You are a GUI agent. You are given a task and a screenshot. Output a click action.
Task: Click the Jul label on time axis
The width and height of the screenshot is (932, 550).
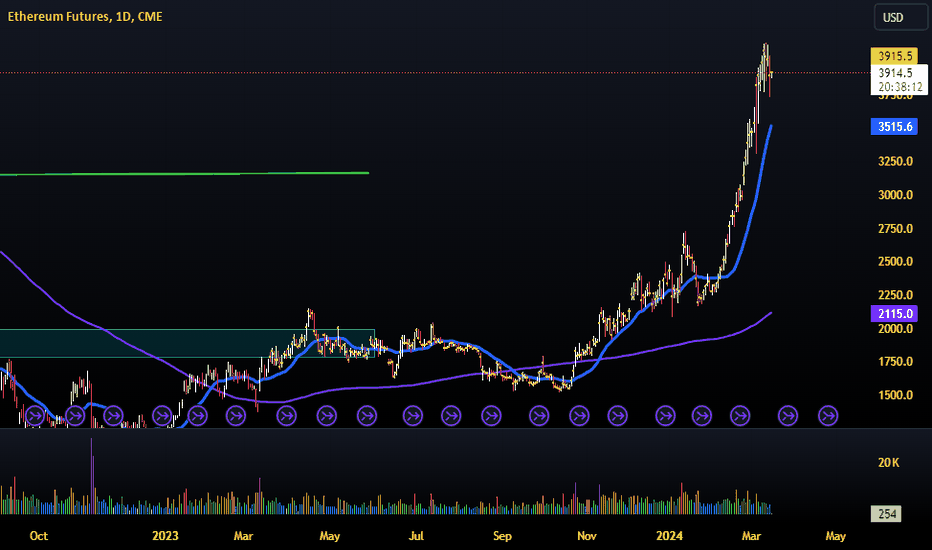pyautogui.click(x=416, y=536)
